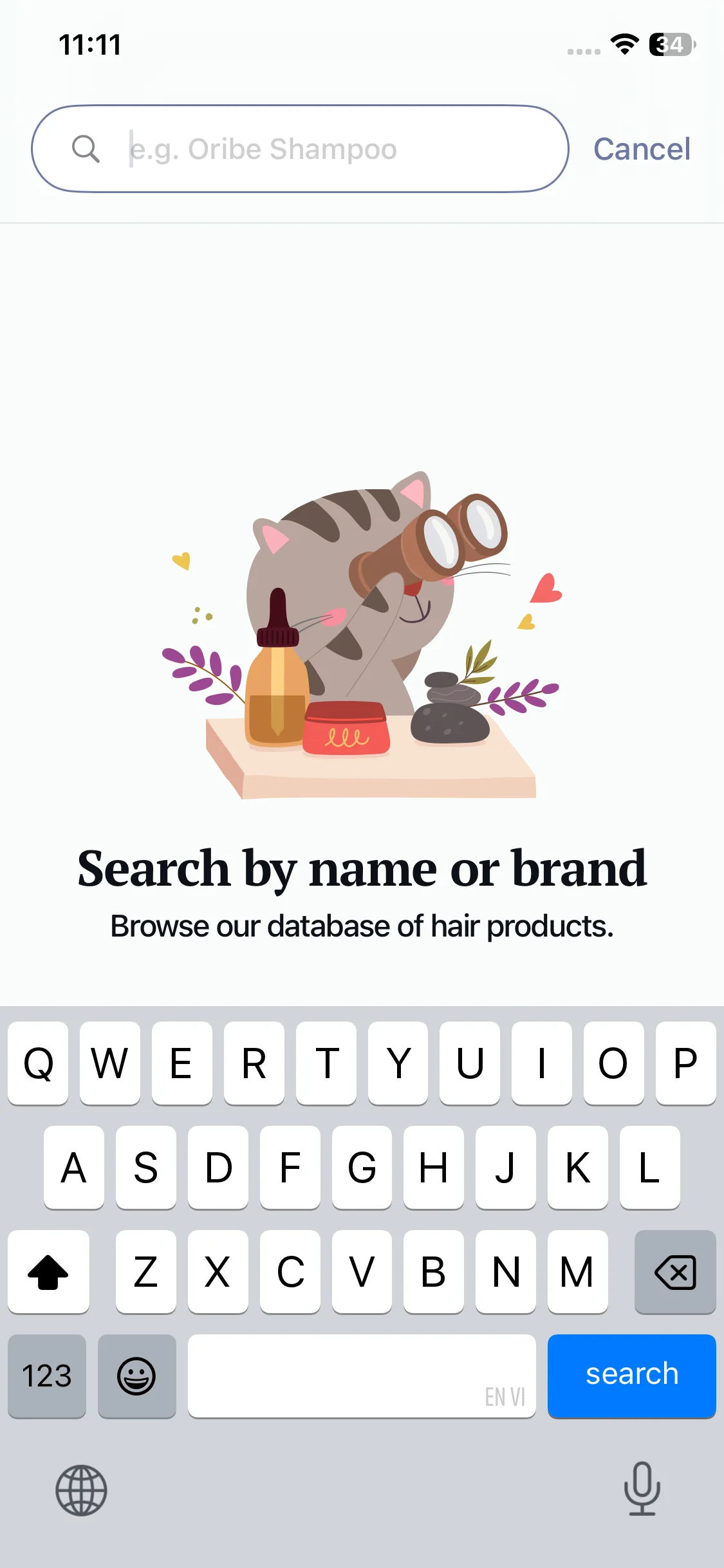Tap the backspace delete key
Screen dimensions: 724x1568
point(675,1272)
